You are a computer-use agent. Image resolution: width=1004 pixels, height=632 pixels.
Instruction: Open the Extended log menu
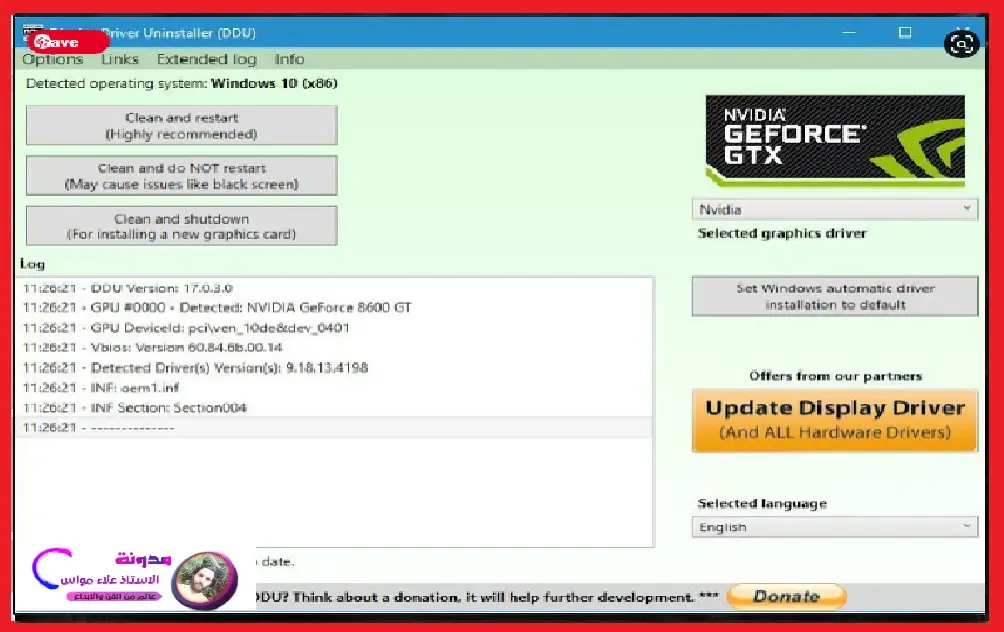207,60
